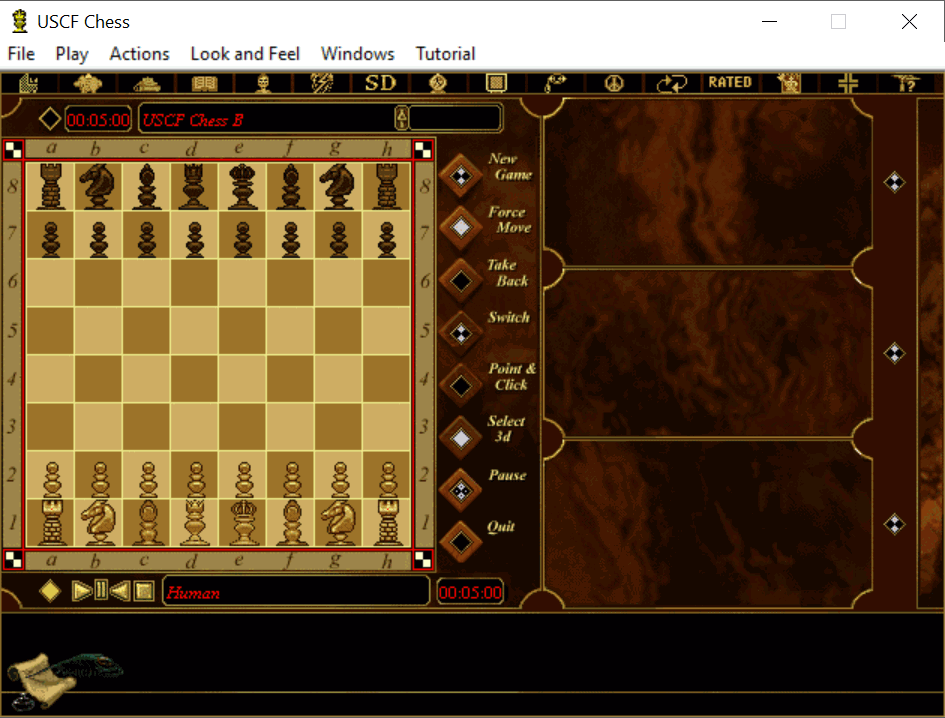Click the stop square playback control
Image resolution: width=945 pixels, height=718 pixels.
pyautogui.click(x=144, y=591)
